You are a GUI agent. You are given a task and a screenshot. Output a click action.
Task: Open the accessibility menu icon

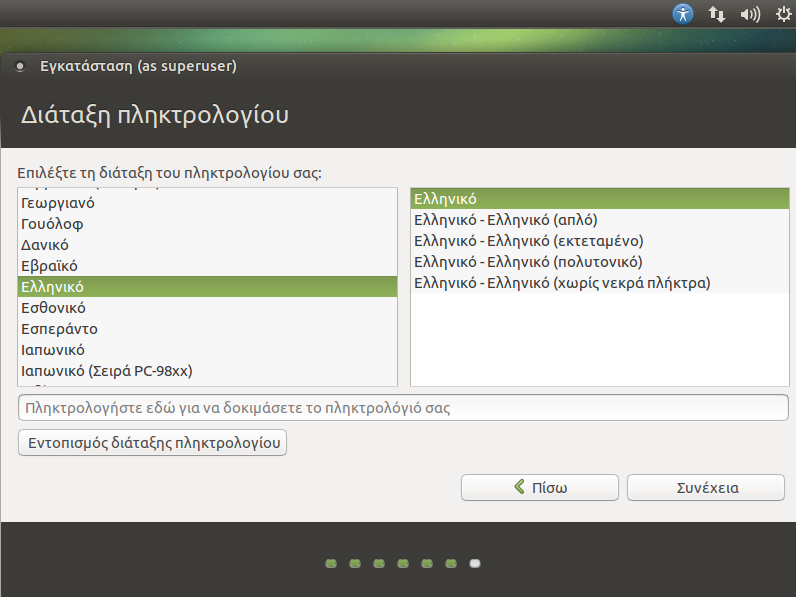pyautogui.click(x=683, y=14)
